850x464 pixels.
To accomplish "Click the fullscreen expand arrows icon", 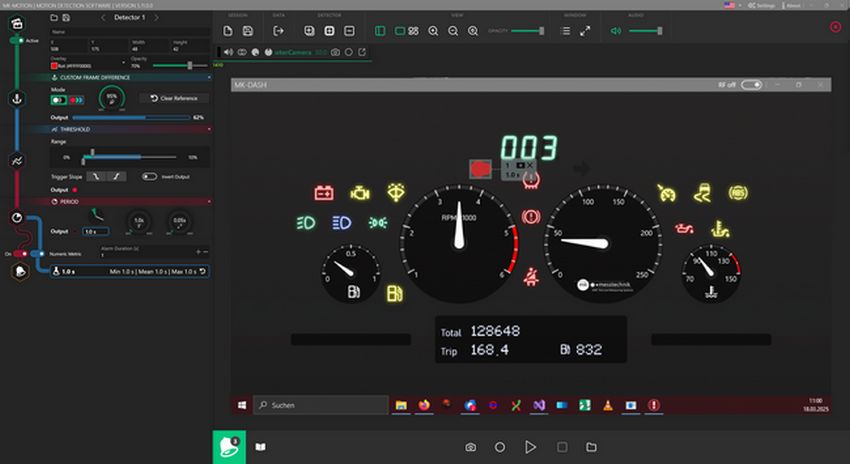I will (x=585, y=31).
